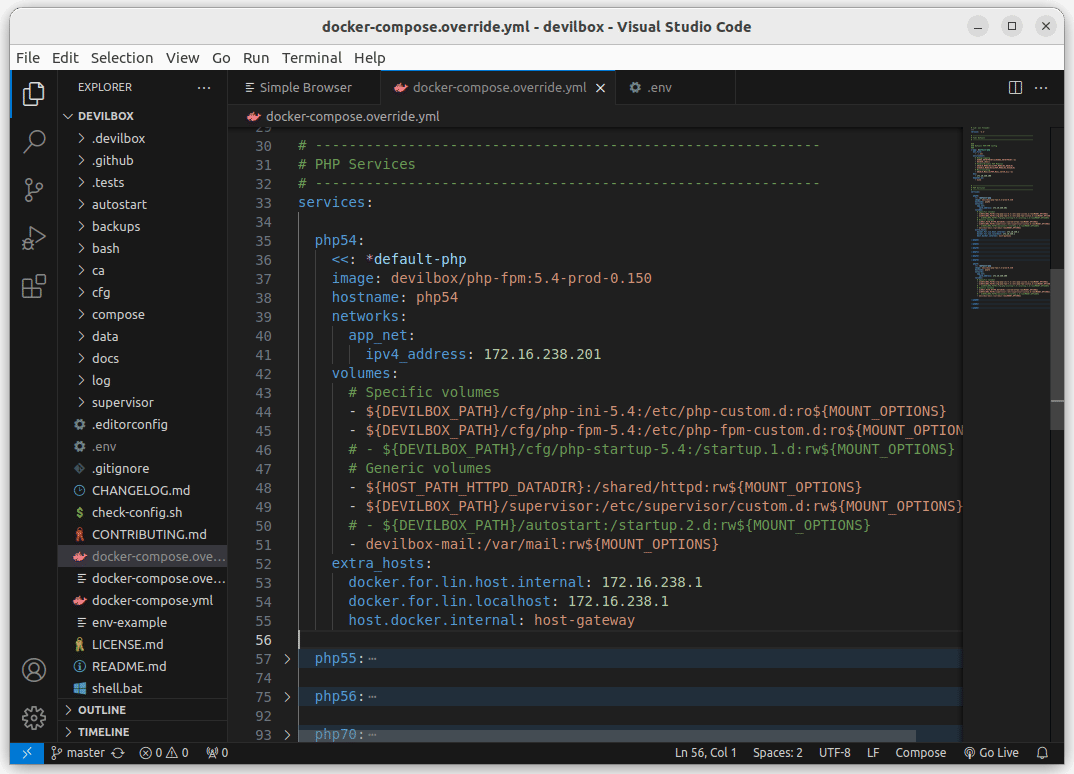The image size is (1074, 774).
Task: Click the minimap code overview
Action: pyautogui.click(x=1005, y=220)
